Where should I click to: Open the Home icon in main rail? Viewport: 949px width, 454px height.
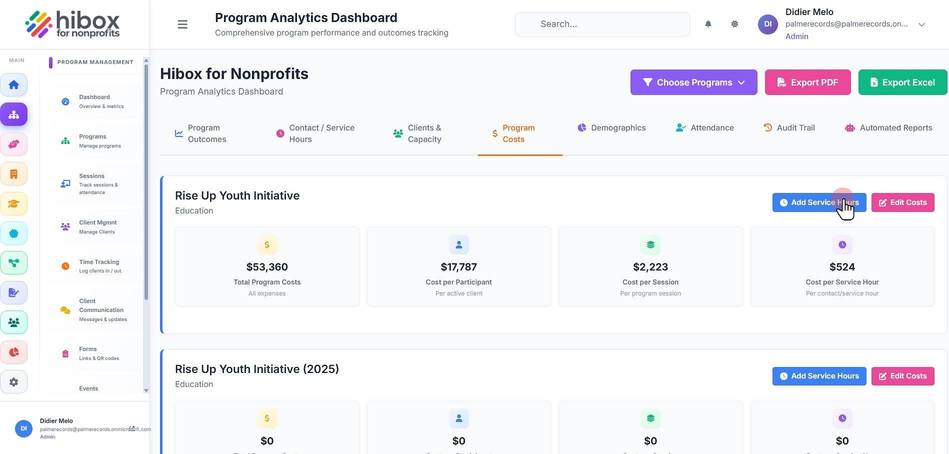(13, 85)
